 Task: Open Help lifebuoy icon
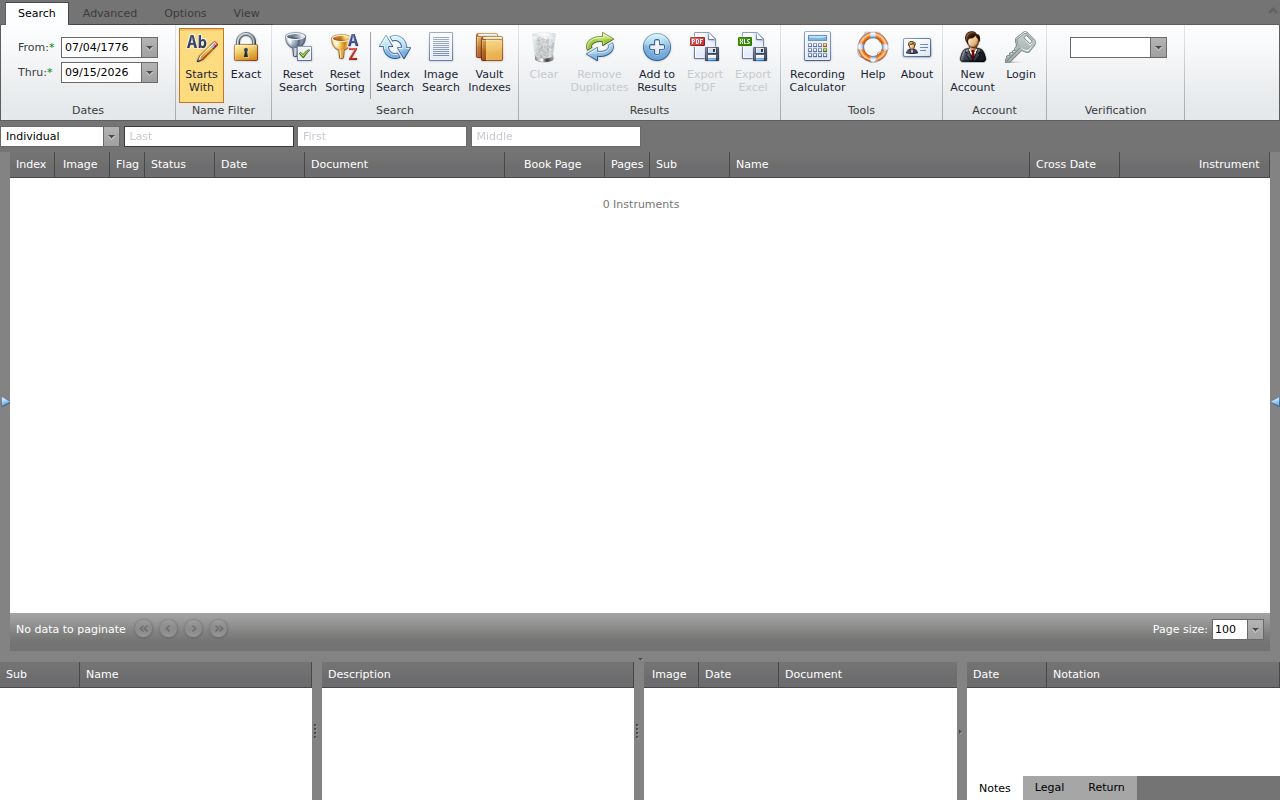[873, 47]
